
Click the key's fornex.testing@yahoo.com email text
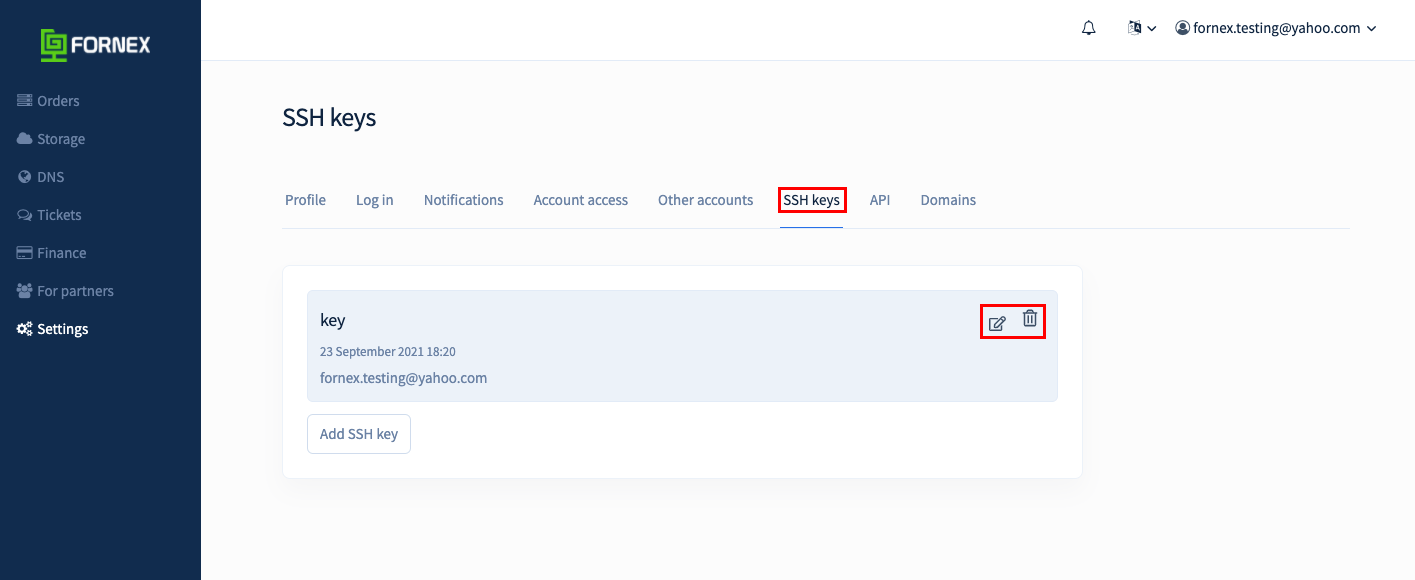click(x=403, y=378)
